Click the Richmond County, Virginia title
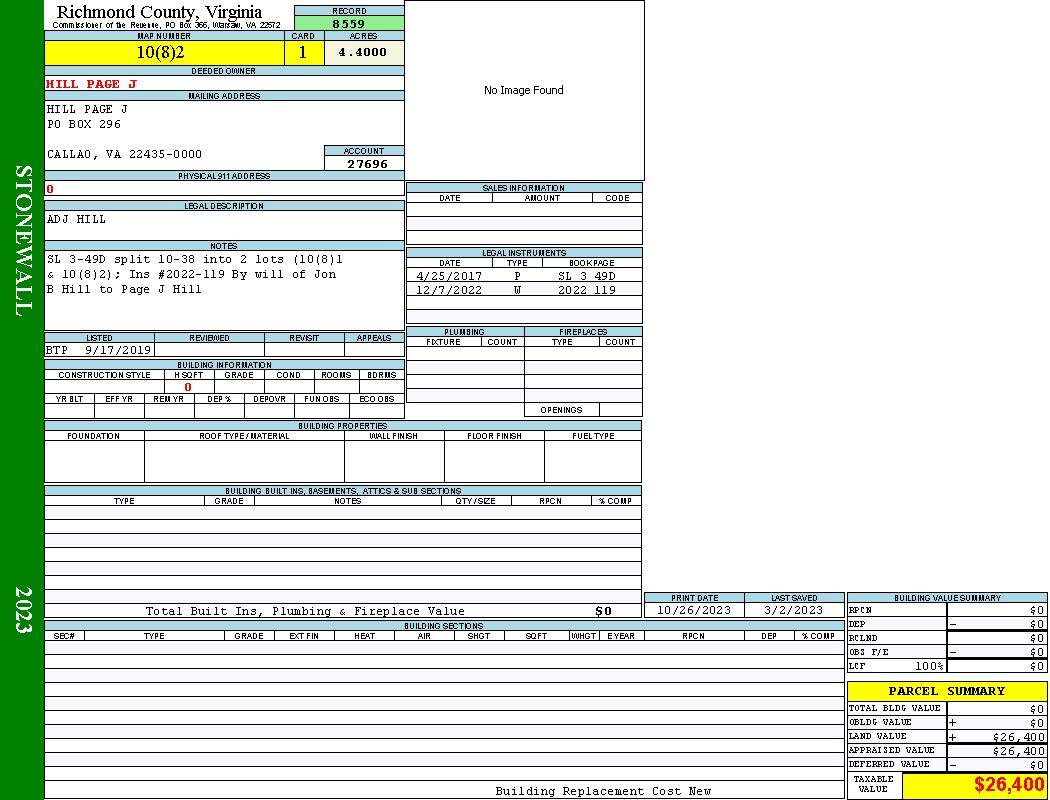Viewport: 1050px width, 800px height. 160,12
